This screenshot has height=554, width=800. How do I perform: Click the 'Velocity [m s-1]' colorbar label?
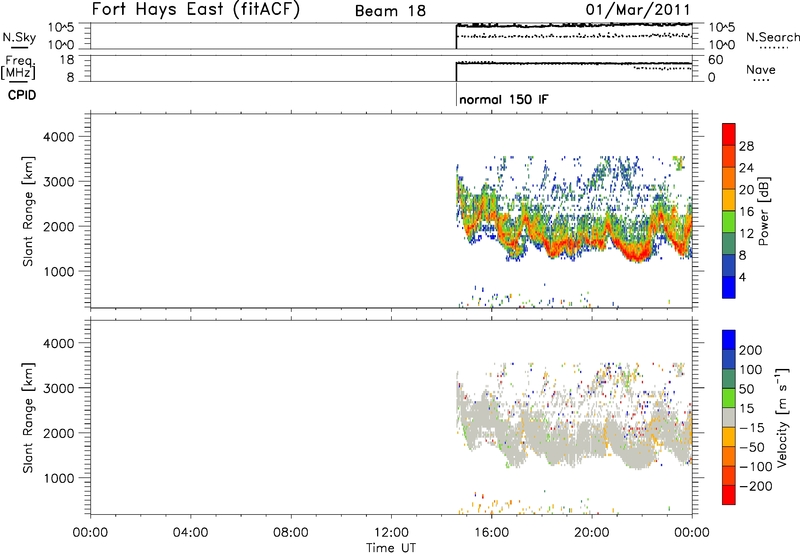pyautogui.click(x=781, y=417)
